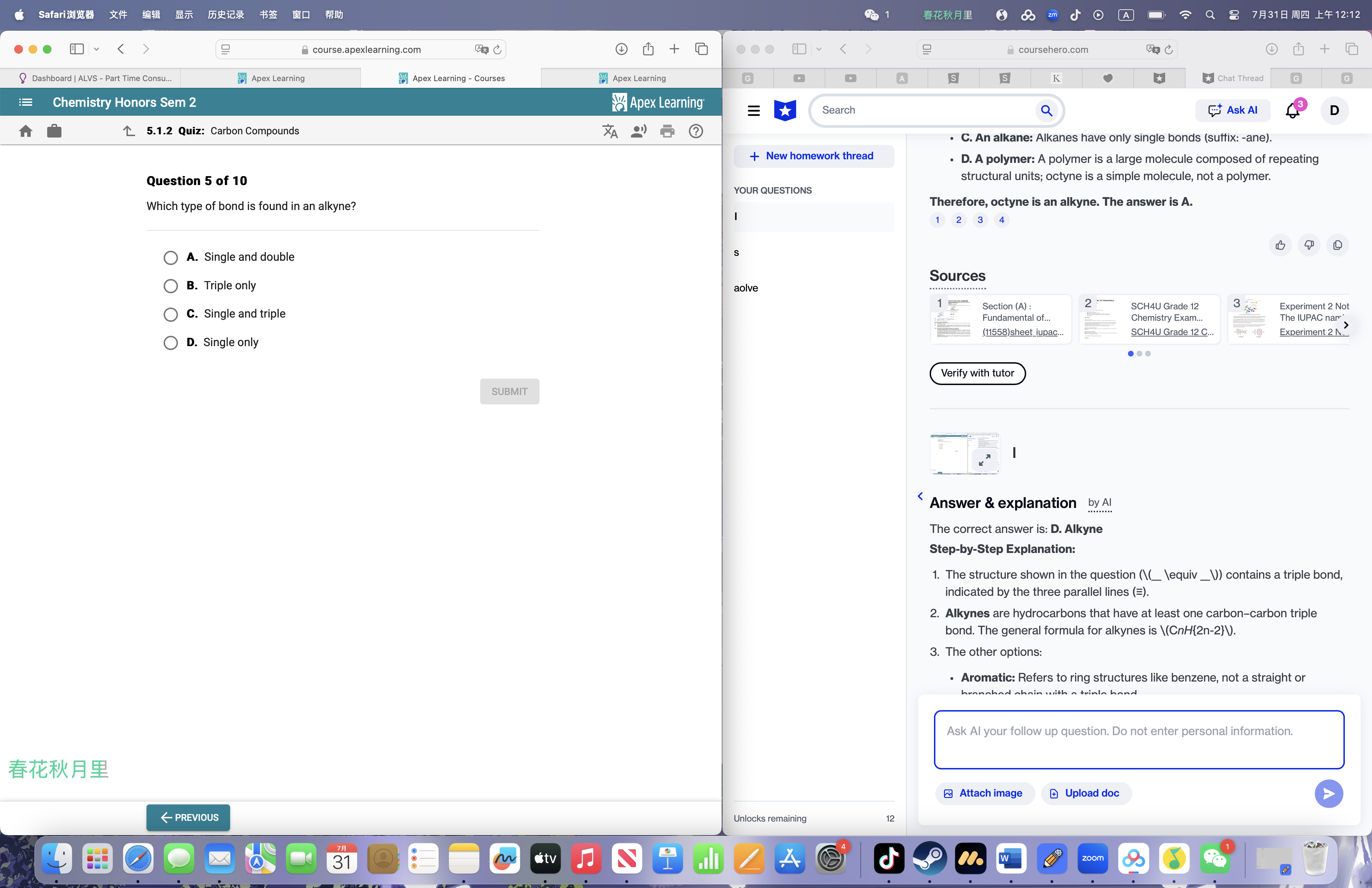Screen dimensions: 1372x888
Task: Click the PREVIOUS question button
Action: point(189,817)
